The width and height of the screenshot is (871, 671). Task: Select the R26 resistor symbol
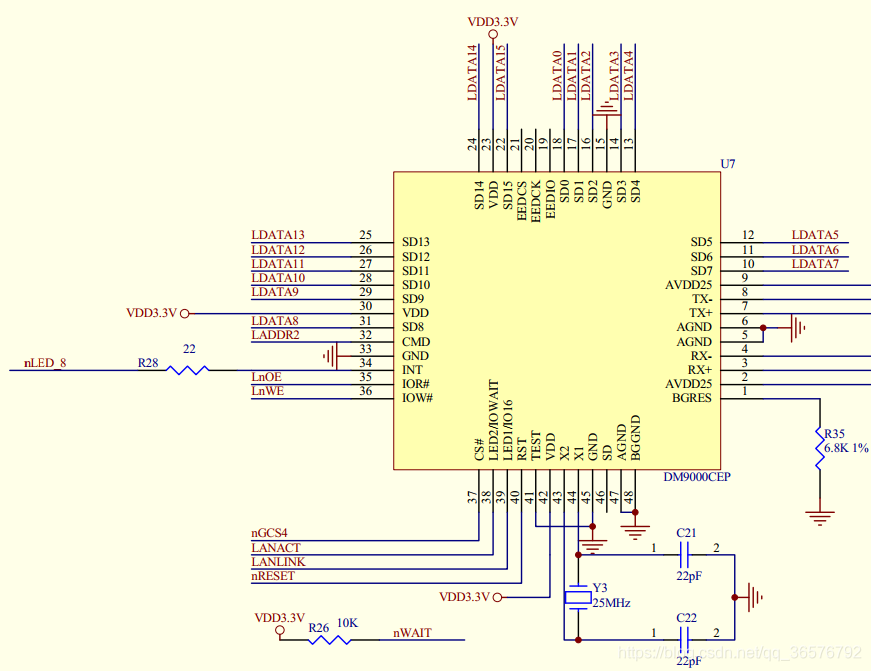click(329, 640)
